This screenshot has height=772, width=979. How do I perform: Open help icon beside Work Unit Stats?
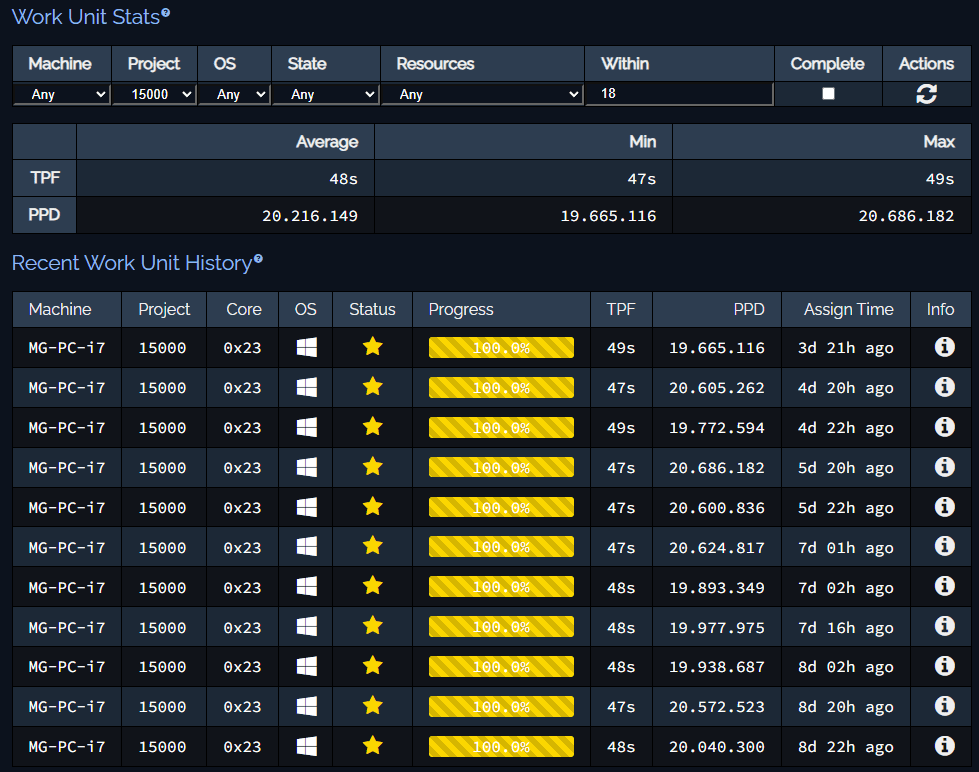click(x=165, y=12)
